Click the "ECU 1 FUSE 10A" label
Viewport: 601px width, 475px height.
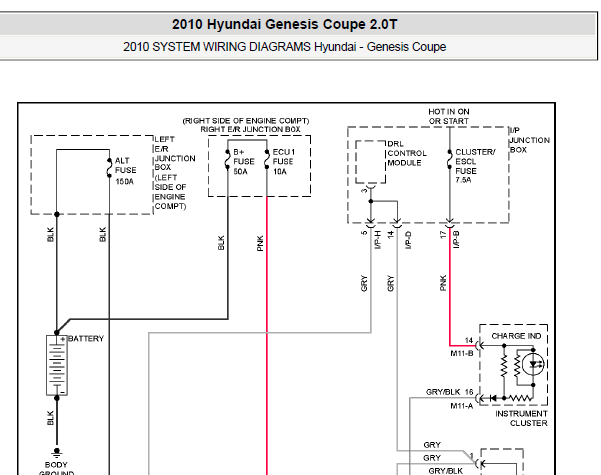[283, 161]
